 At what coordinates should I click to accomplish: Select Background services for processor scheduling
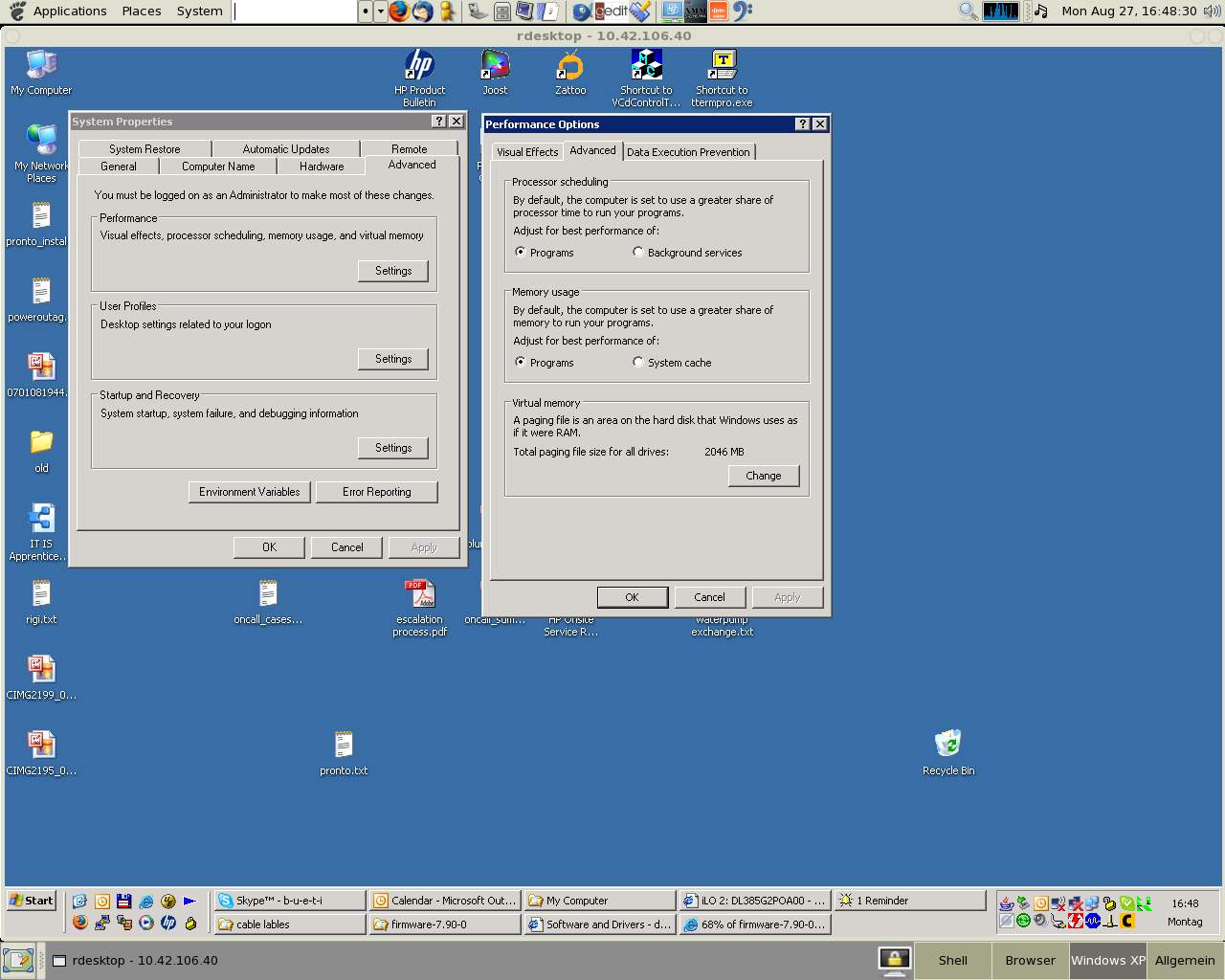pyautogui.click(x=638, y=253)
